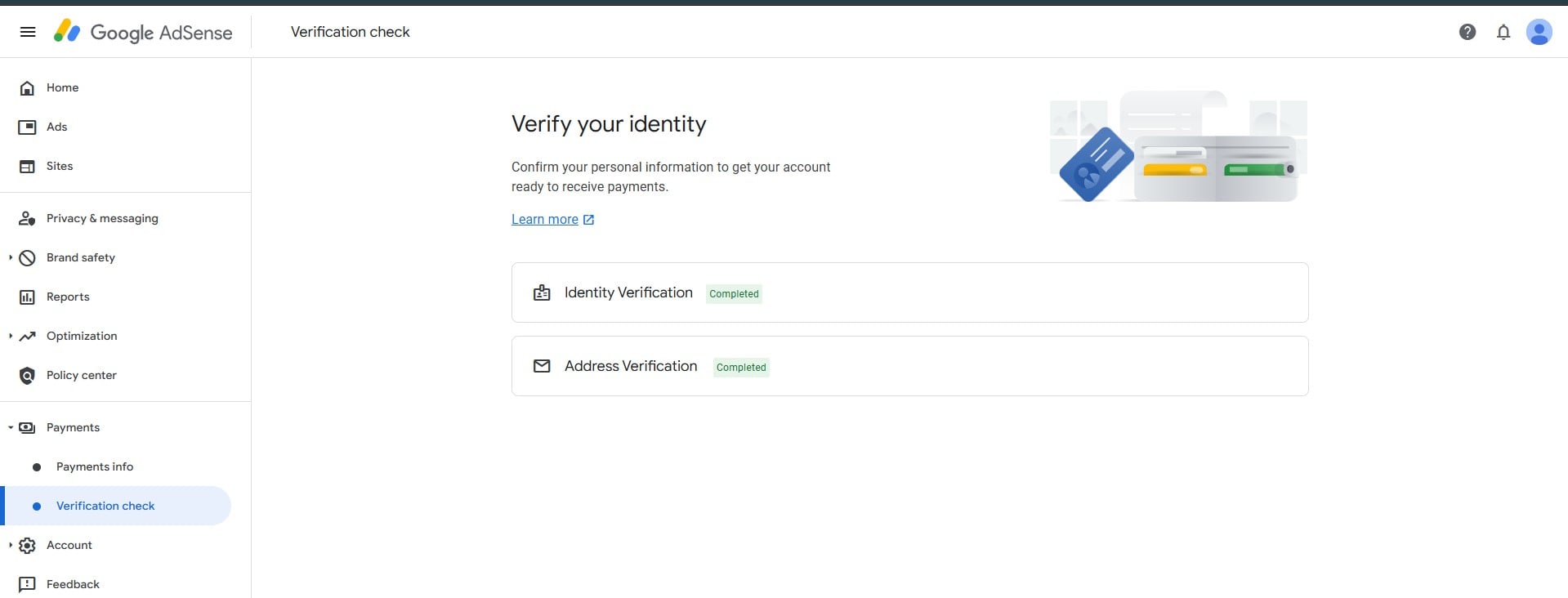Open the user account avatar
The image size is (1568, 598).
(1539, 32)
